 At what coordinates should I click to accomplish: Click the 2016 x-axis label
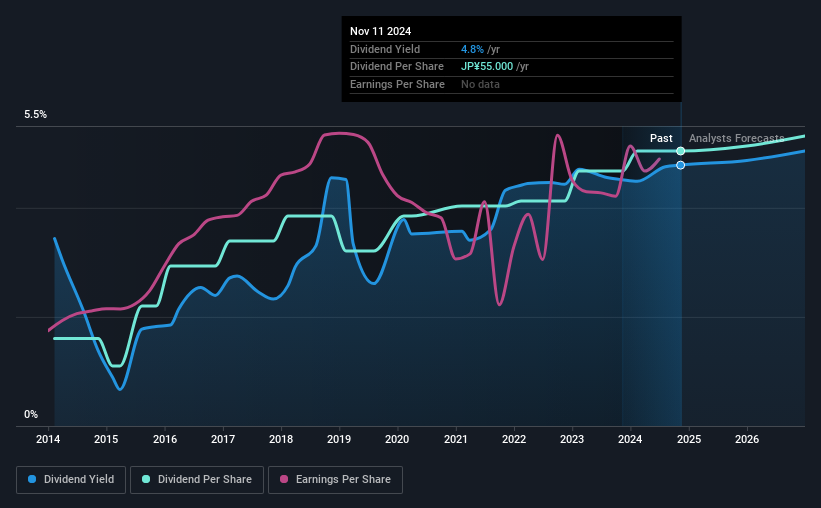coord(165,439)
